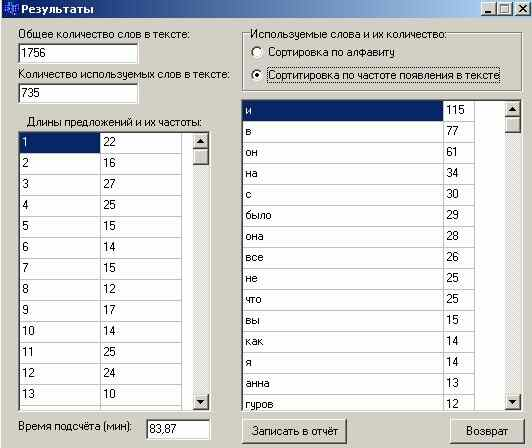Click down arrow of words list scrollbar
Screen dimensions: 532x448
(512, 402)
